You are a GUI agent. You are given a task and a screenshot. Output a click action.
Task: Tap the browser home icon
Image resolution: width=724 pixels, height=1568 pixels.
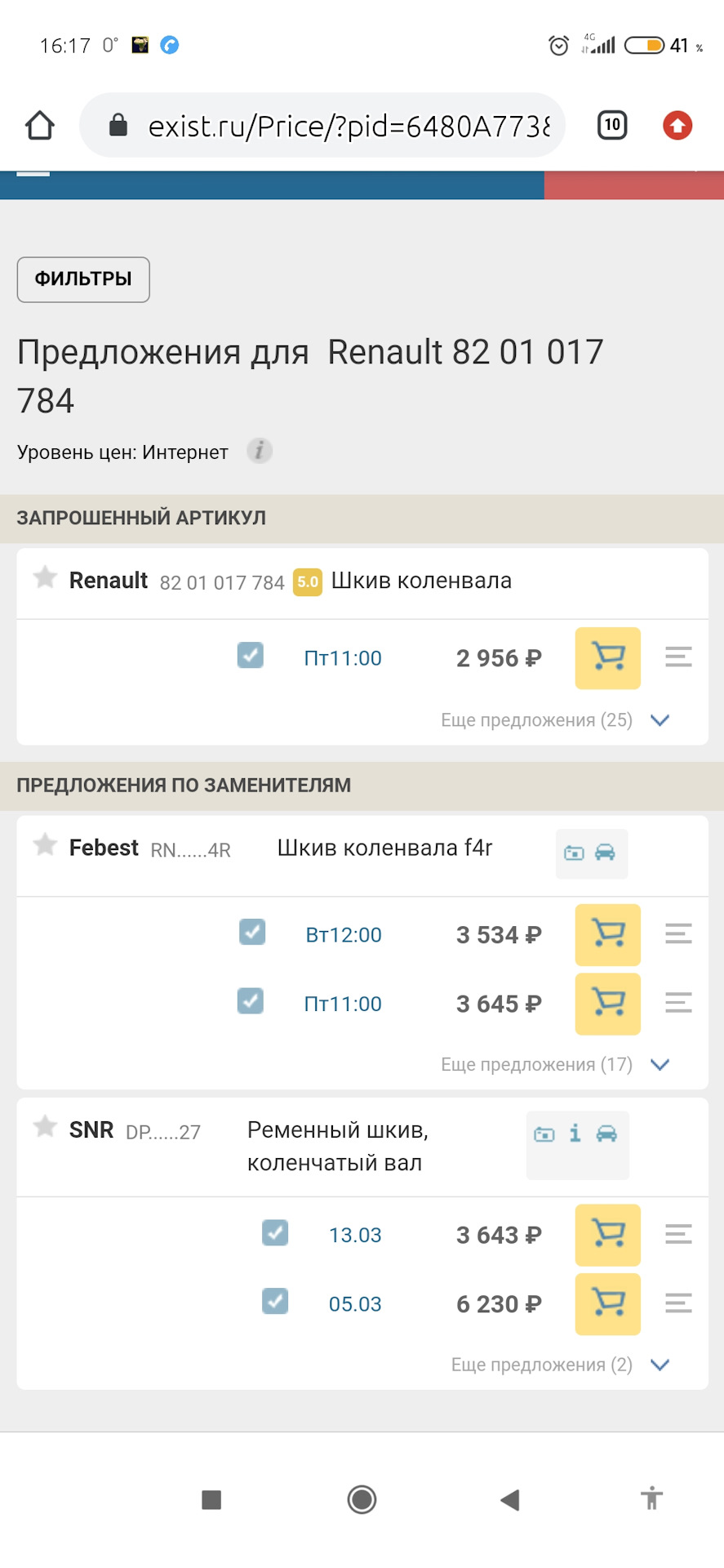pos(38,125)
